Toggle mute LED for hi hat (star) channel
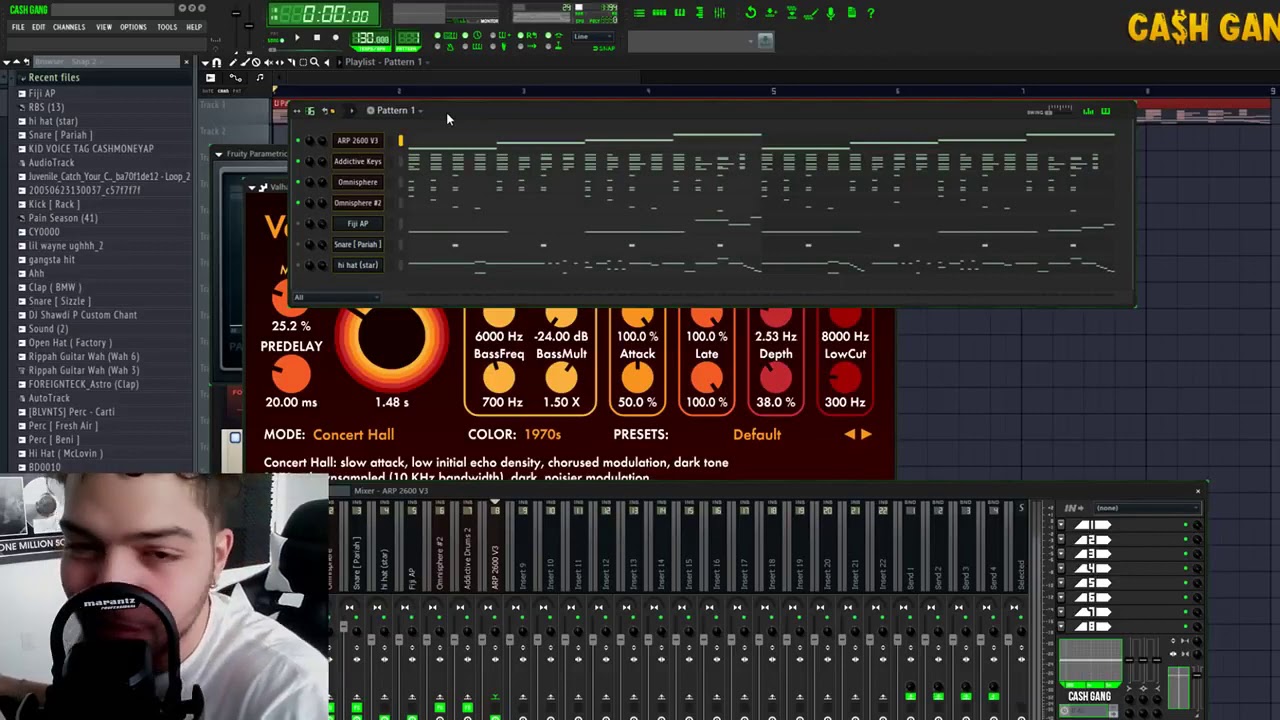Viewport: 1280px width, 720px height. [297, 265]
